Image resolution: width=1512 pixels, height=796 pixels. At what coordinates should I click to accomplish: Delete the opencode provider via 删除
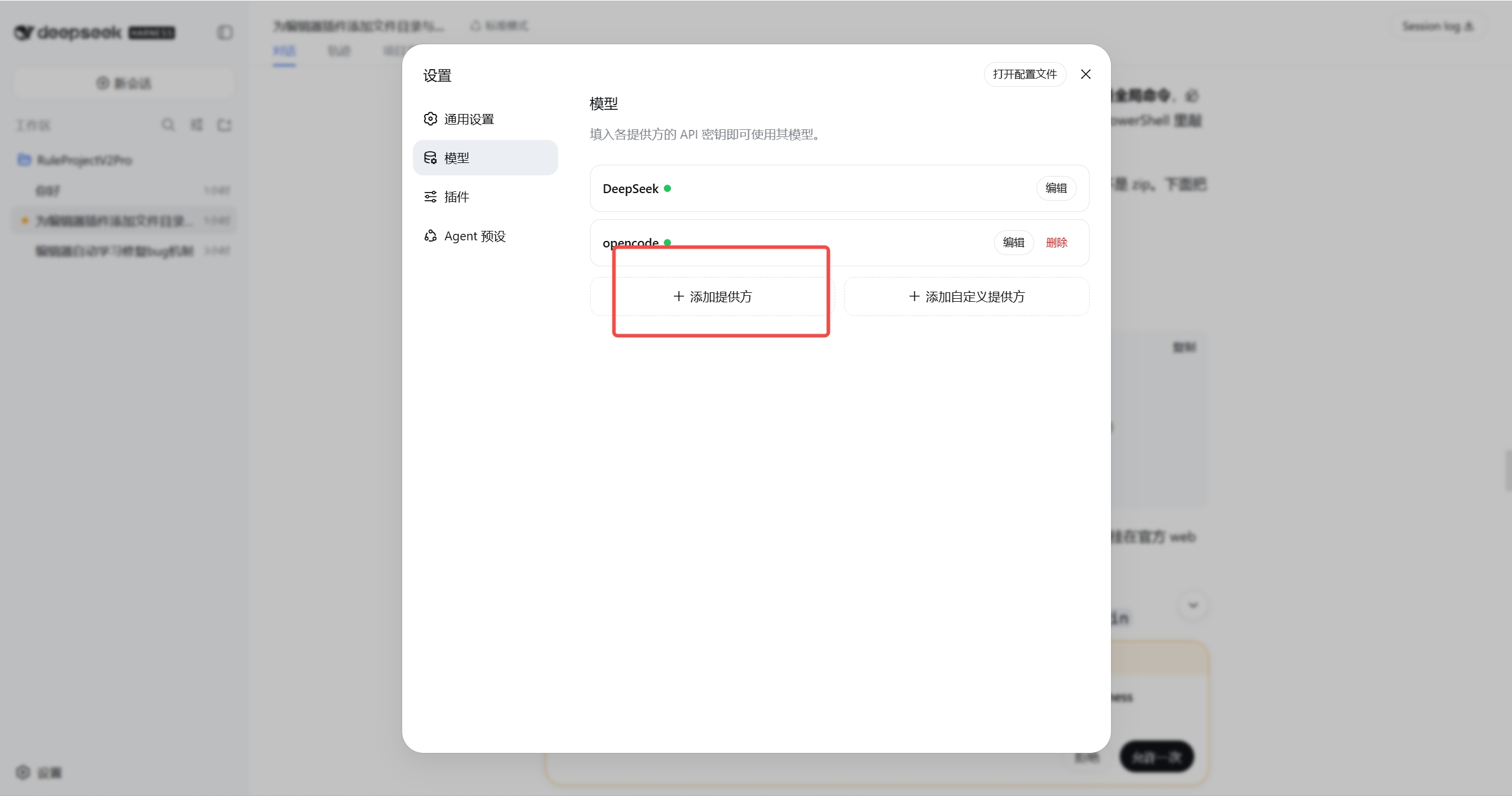point(1057,243)
